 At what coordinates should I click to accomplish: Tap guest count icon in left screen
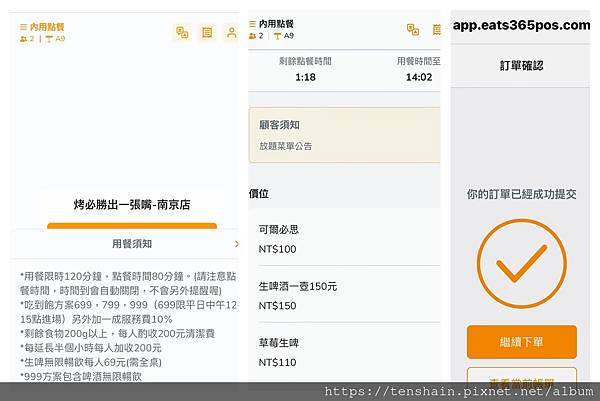pyautogui.click(x=23, y=39)
